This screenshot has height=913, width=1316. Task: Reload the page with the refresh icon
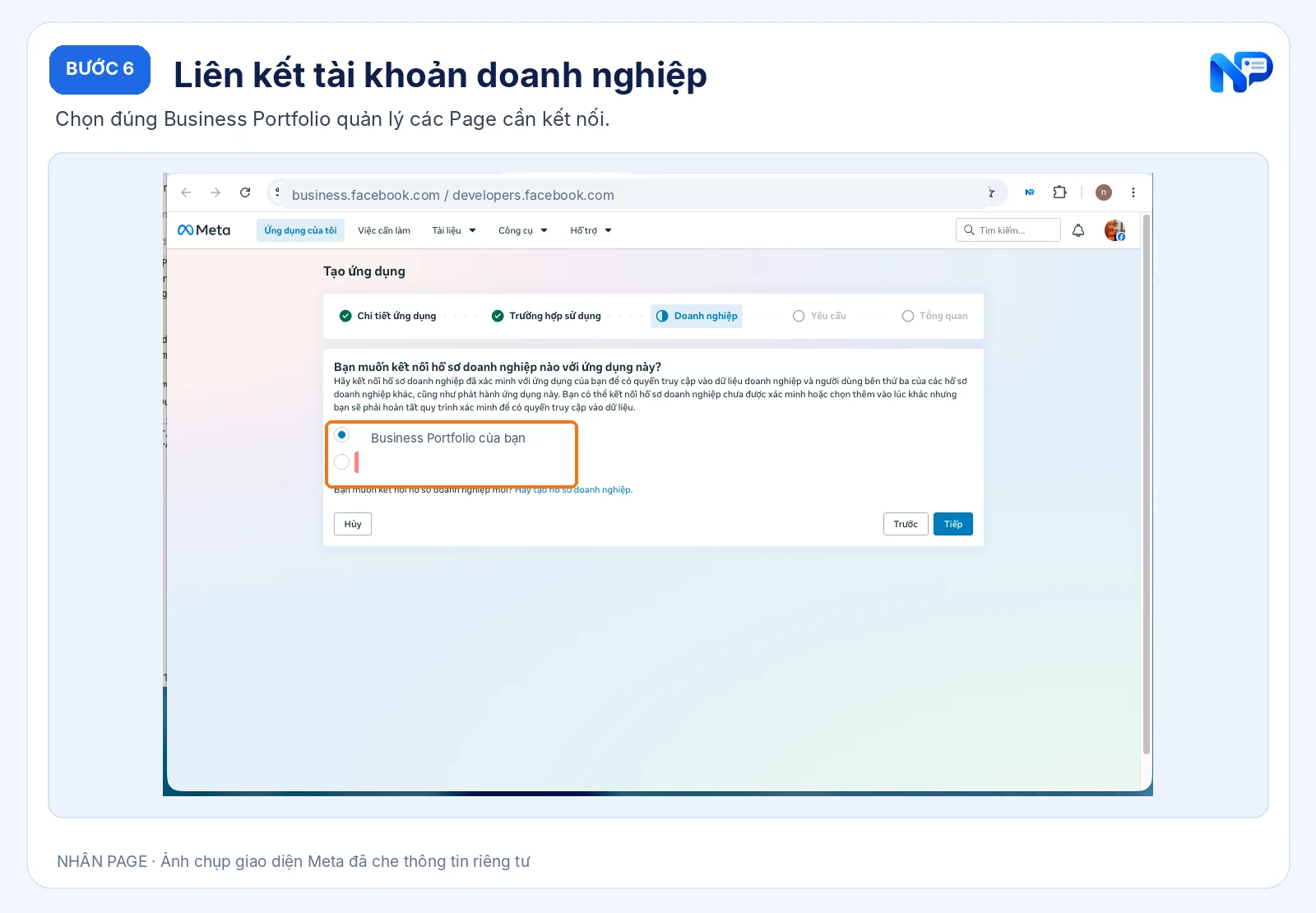coord(245,192)
